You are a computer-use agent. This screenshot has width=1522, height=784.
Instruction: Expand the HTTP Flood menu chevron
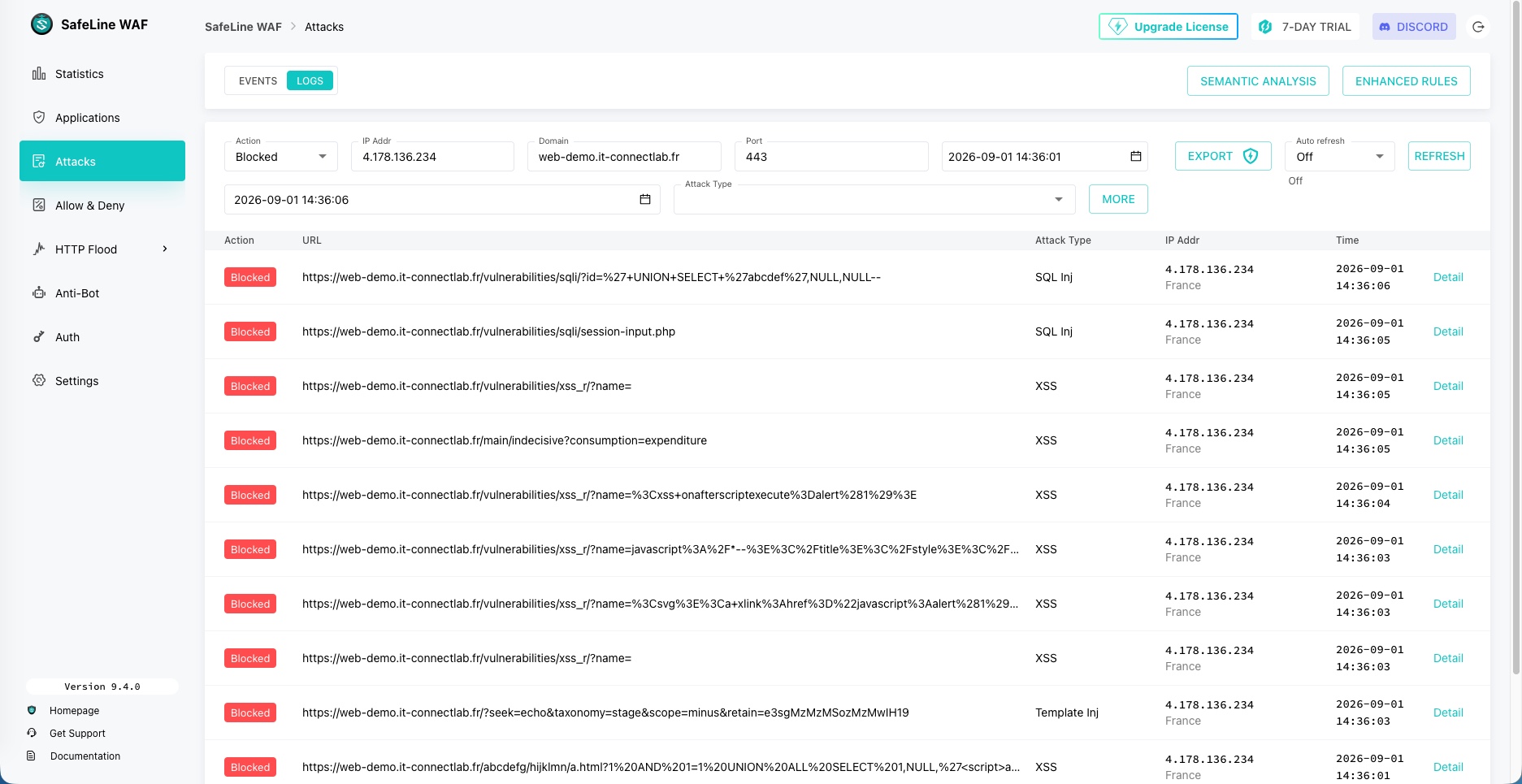tap(165, 249)
